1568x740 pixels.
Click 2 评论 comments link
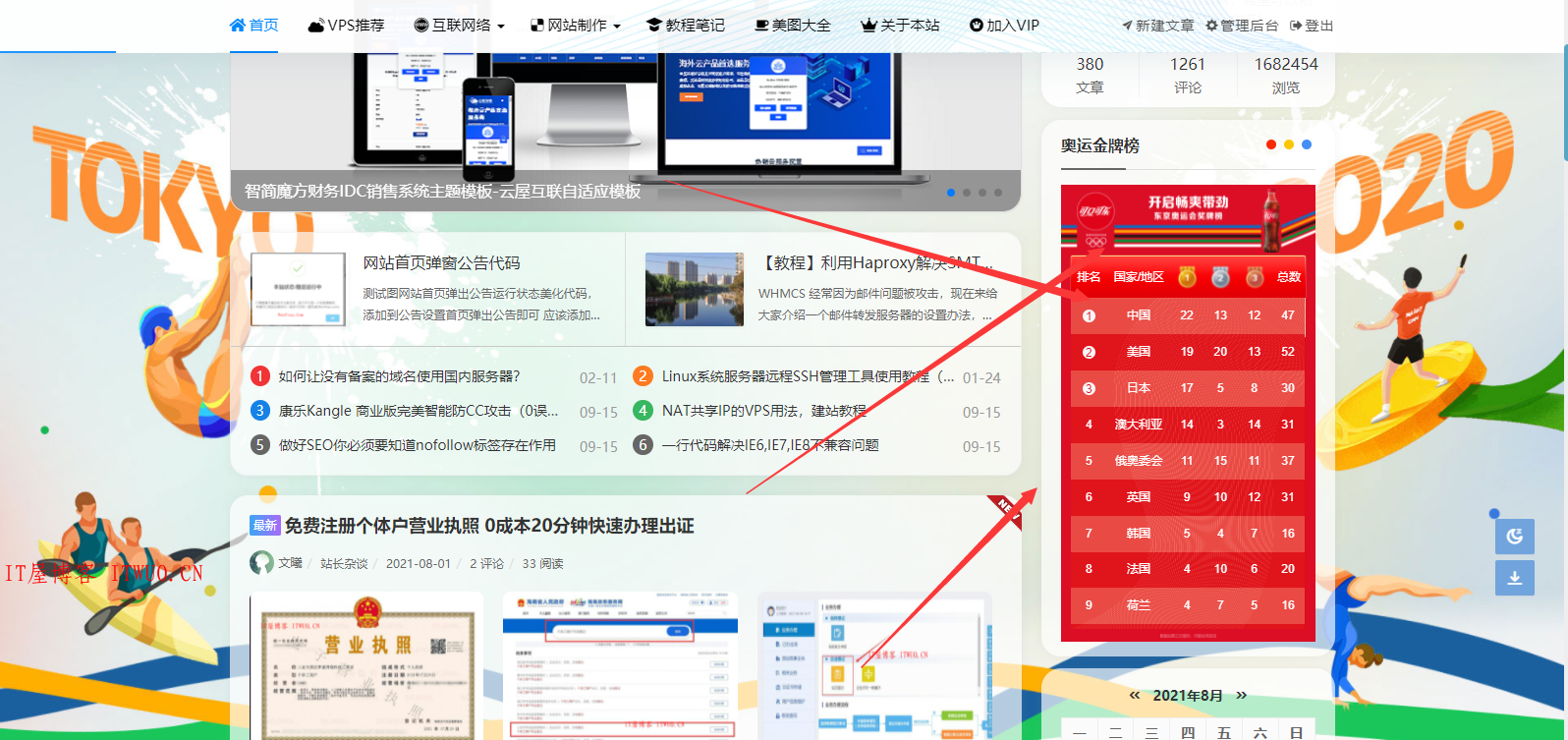[x=486, y=563]
